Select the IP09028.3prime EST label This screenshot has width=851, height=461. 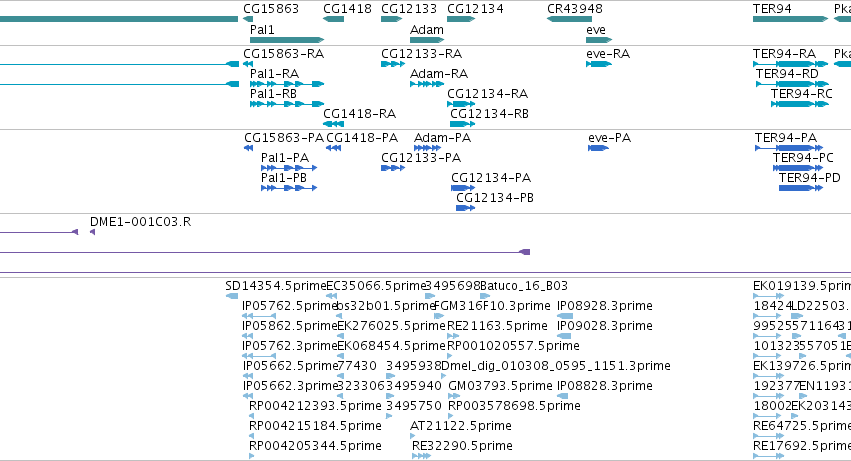coord(605,326)
